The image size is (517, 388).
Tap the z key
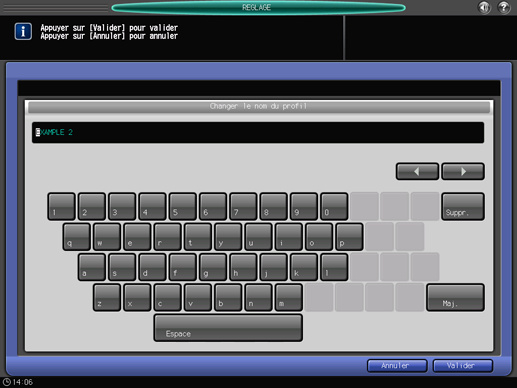click(107, 297)
